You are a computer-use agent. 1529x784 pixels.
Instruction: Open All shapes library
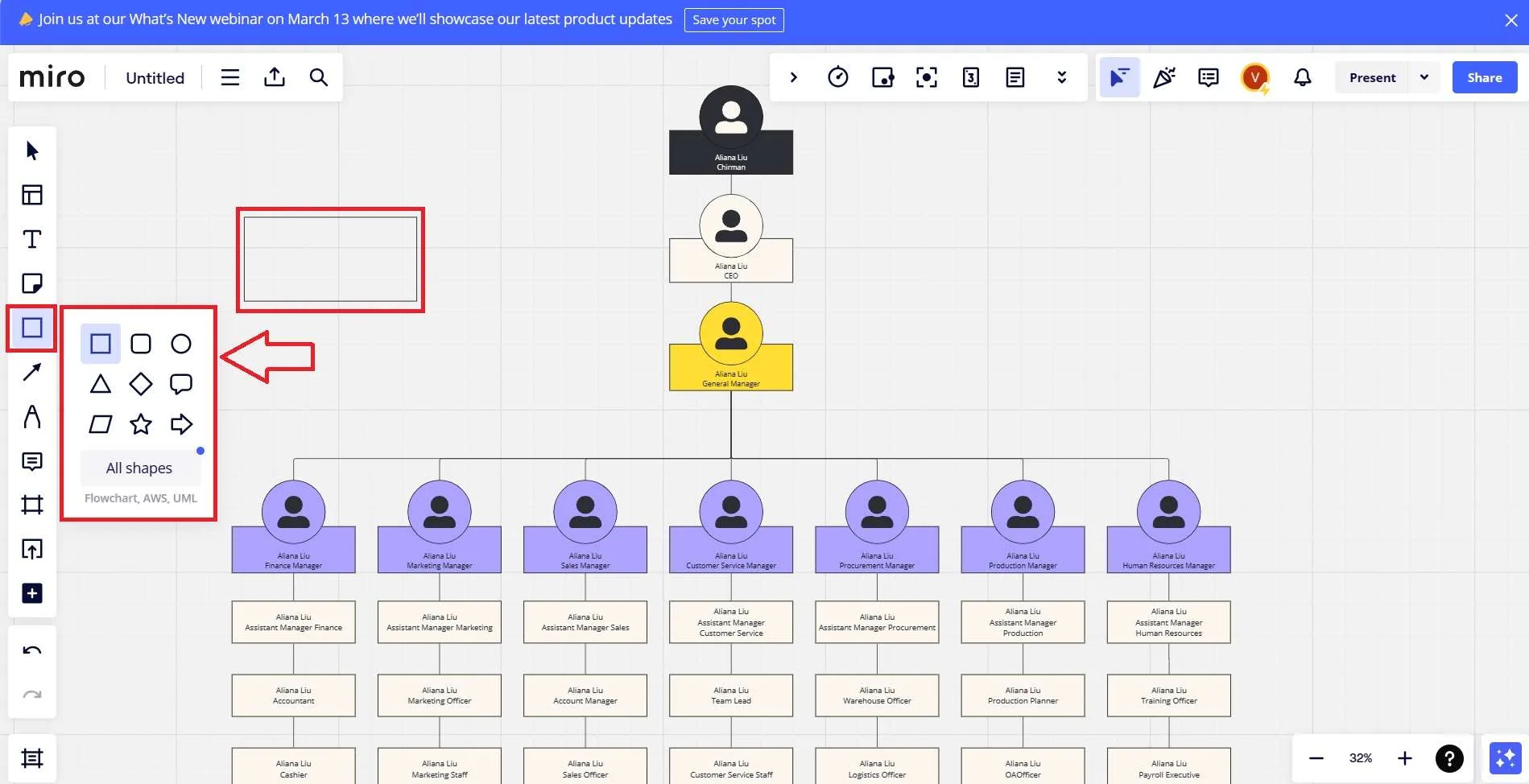[139, 468]
